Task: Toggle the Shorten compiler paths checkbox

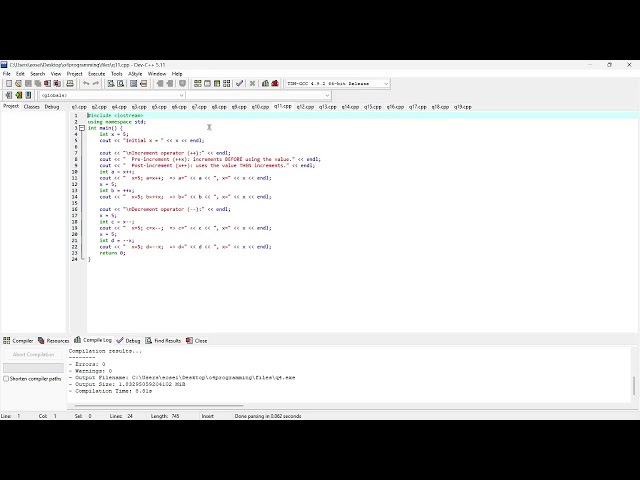Action: click(x=6, y=379)
